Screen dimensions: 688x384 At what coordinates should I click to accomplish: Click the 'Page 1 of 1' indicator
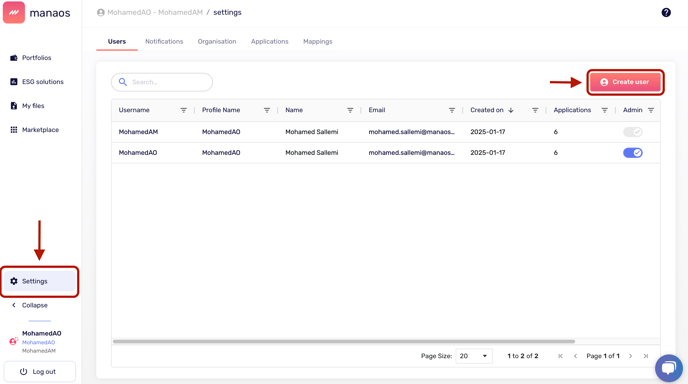(603, 356)
